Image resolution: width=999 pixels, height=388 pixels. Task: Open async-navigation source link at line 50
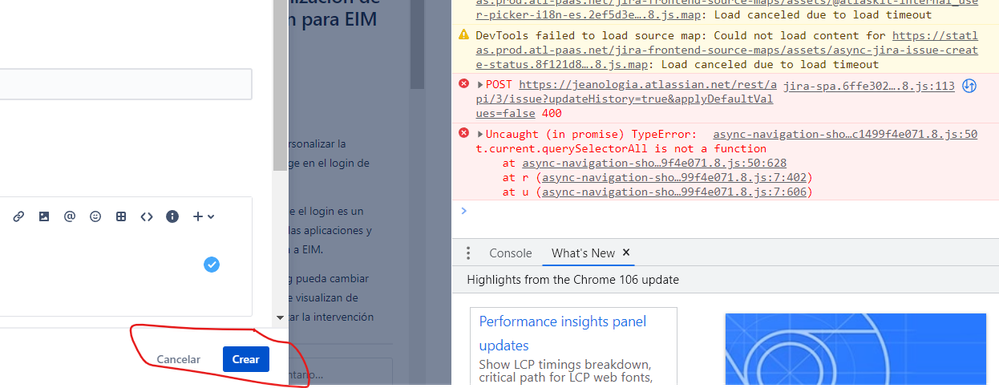[x=845, y=134]
